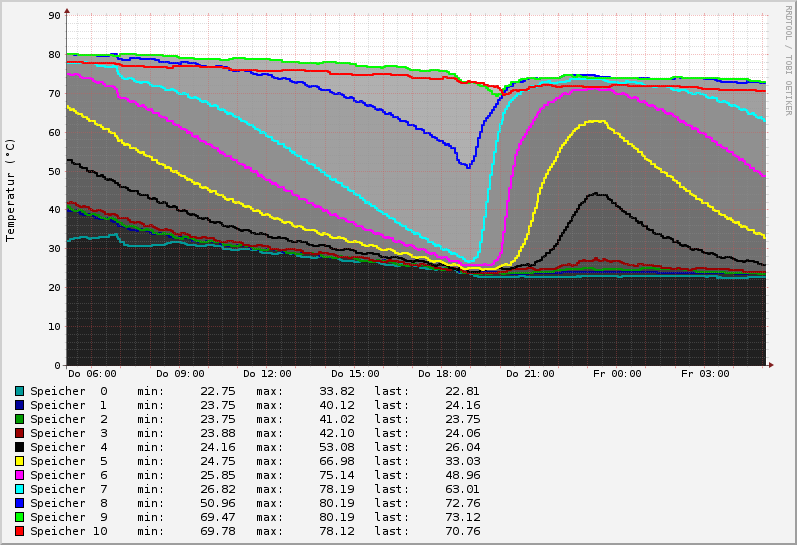Click the Speicher 8 legend label
Image resolution: width=797 pixels, height=545 pixels.
(68, 503)
